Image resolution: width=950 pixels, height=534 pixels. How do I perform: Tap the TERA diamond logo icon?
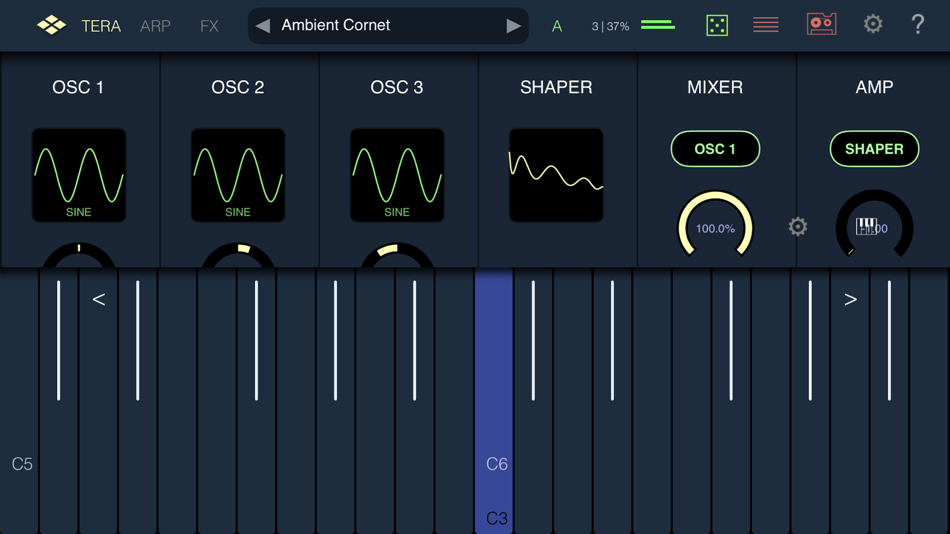(51, 25)
